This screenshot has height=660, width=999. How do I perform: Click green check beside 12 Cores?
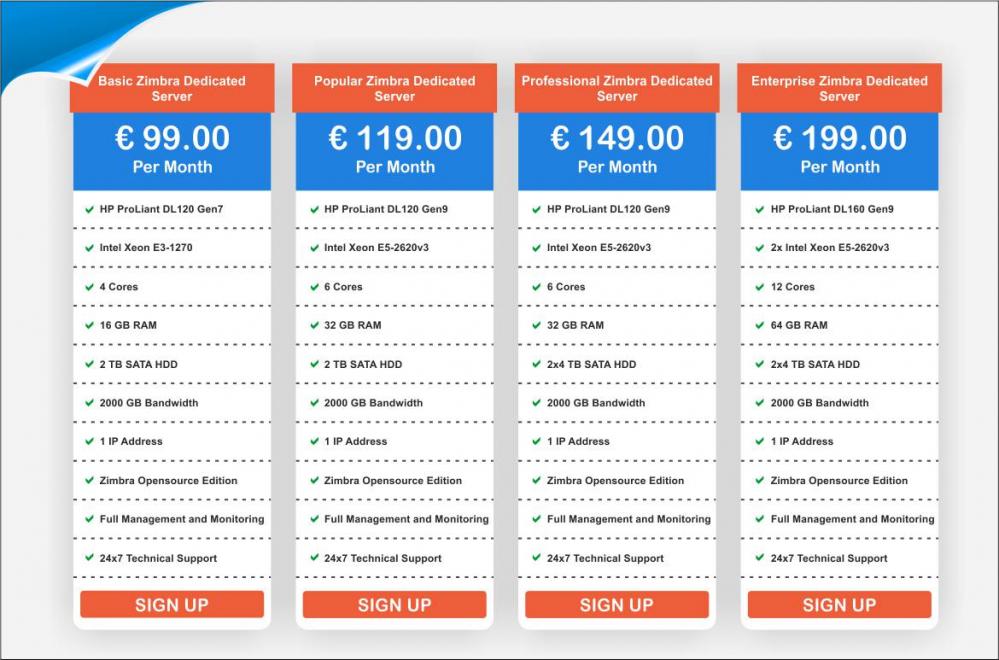760,286
